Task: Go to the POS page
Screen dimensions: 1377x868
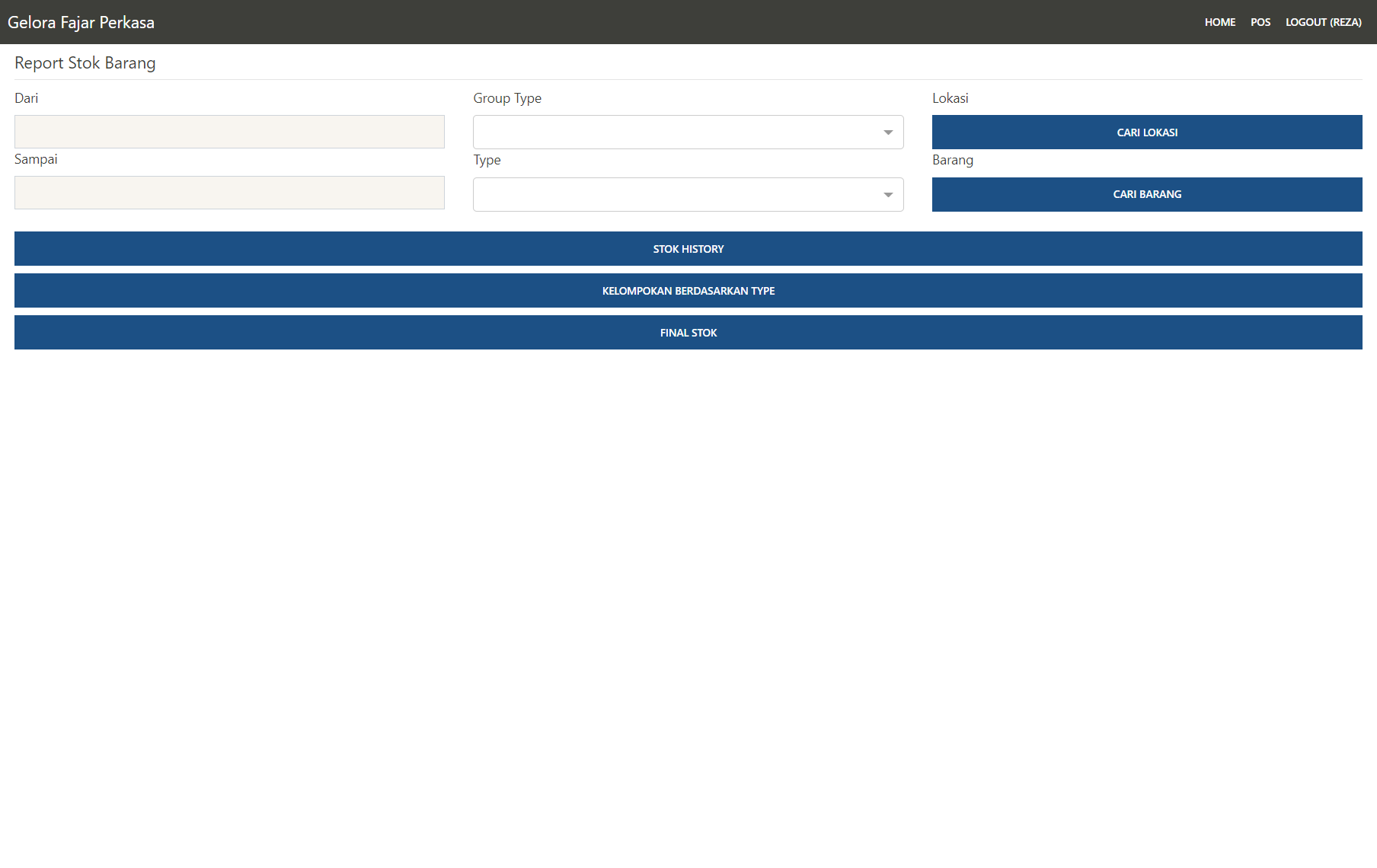Action: tap(1260, 22)
